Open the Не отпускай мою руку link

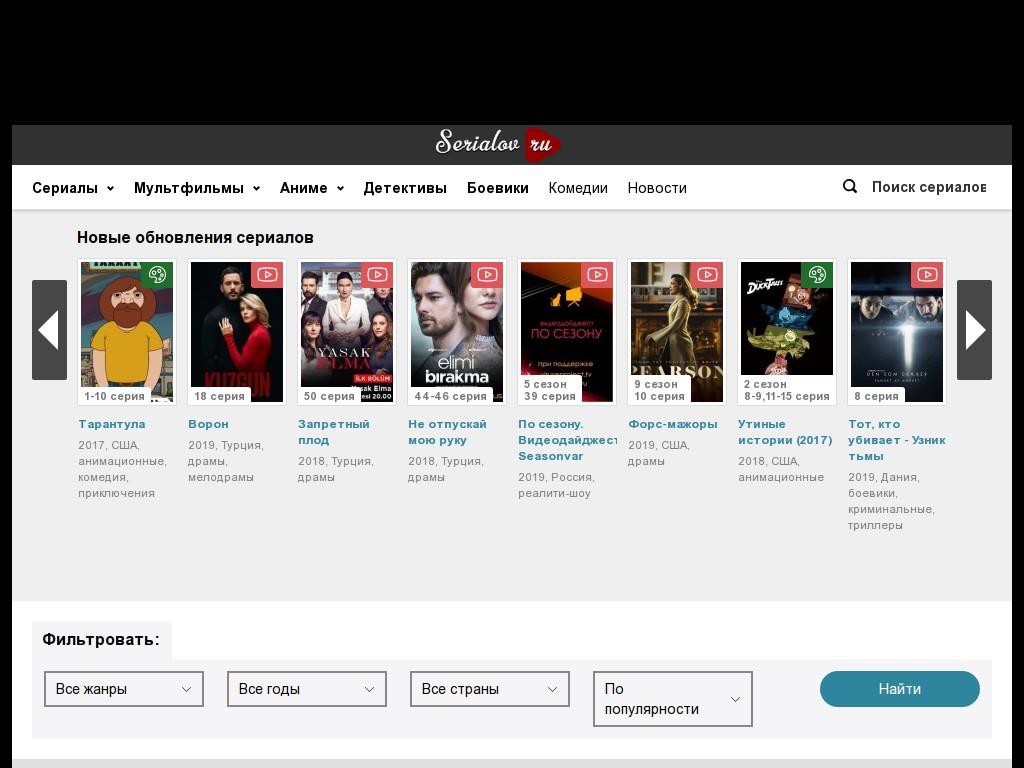click(x=447, y=432)
